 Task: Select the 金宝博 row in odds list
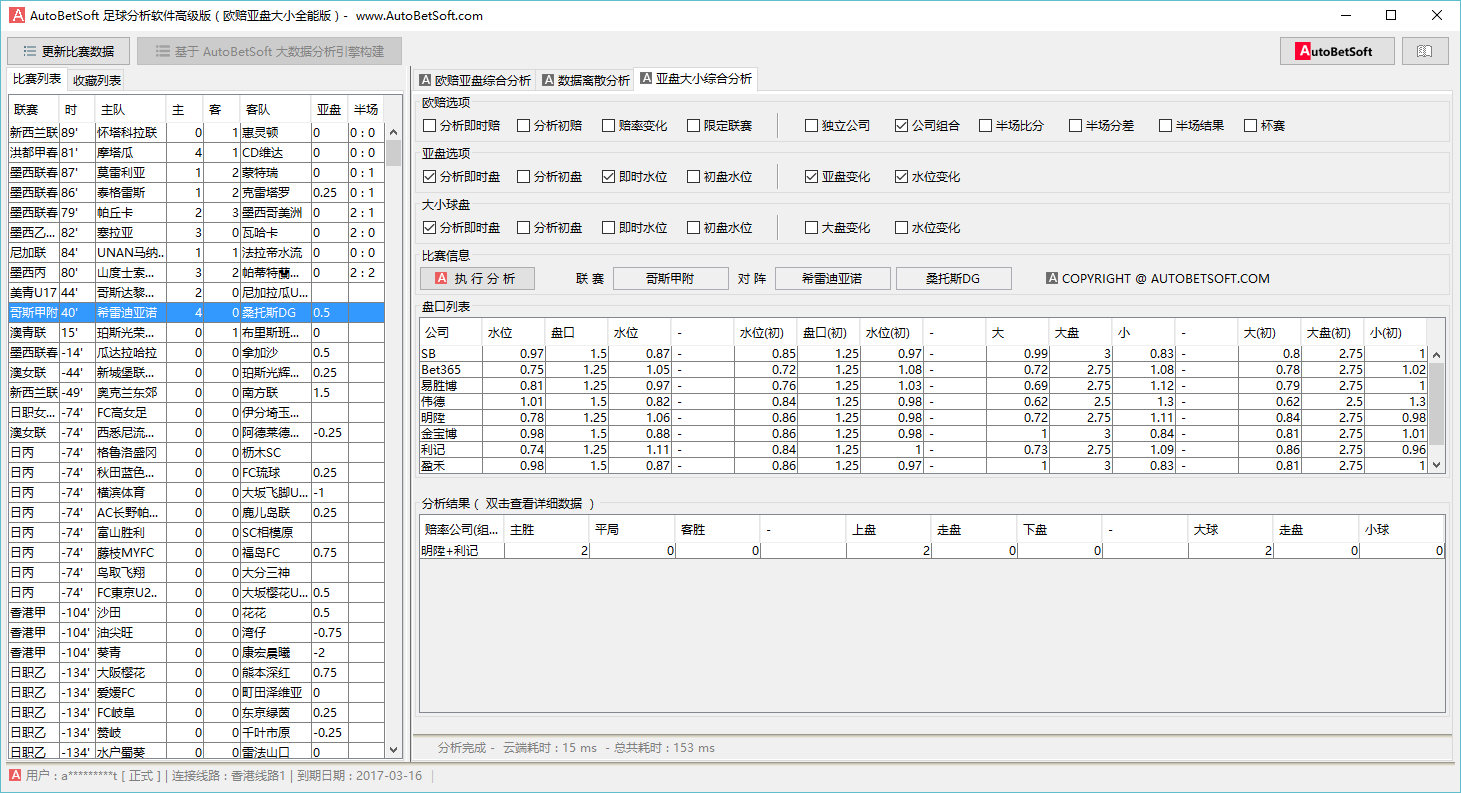tap(924, 433)
